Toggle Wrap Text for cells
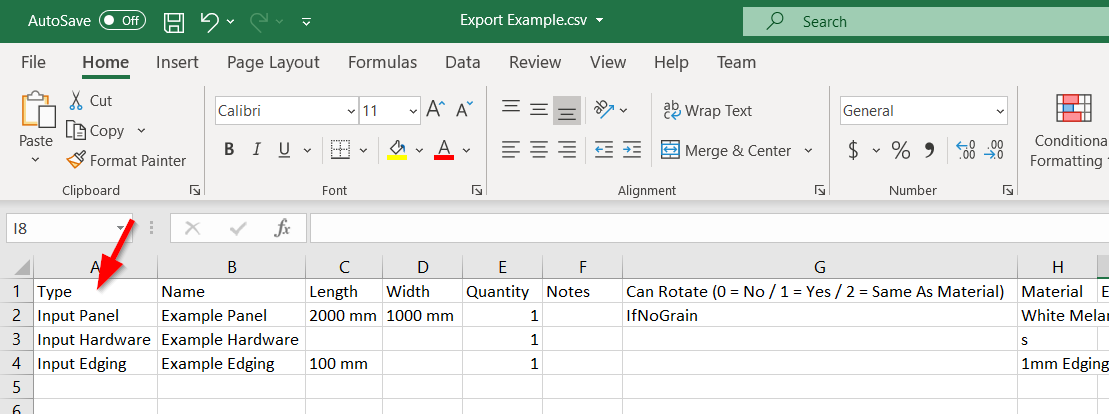1109x414 pixels. 706,110
